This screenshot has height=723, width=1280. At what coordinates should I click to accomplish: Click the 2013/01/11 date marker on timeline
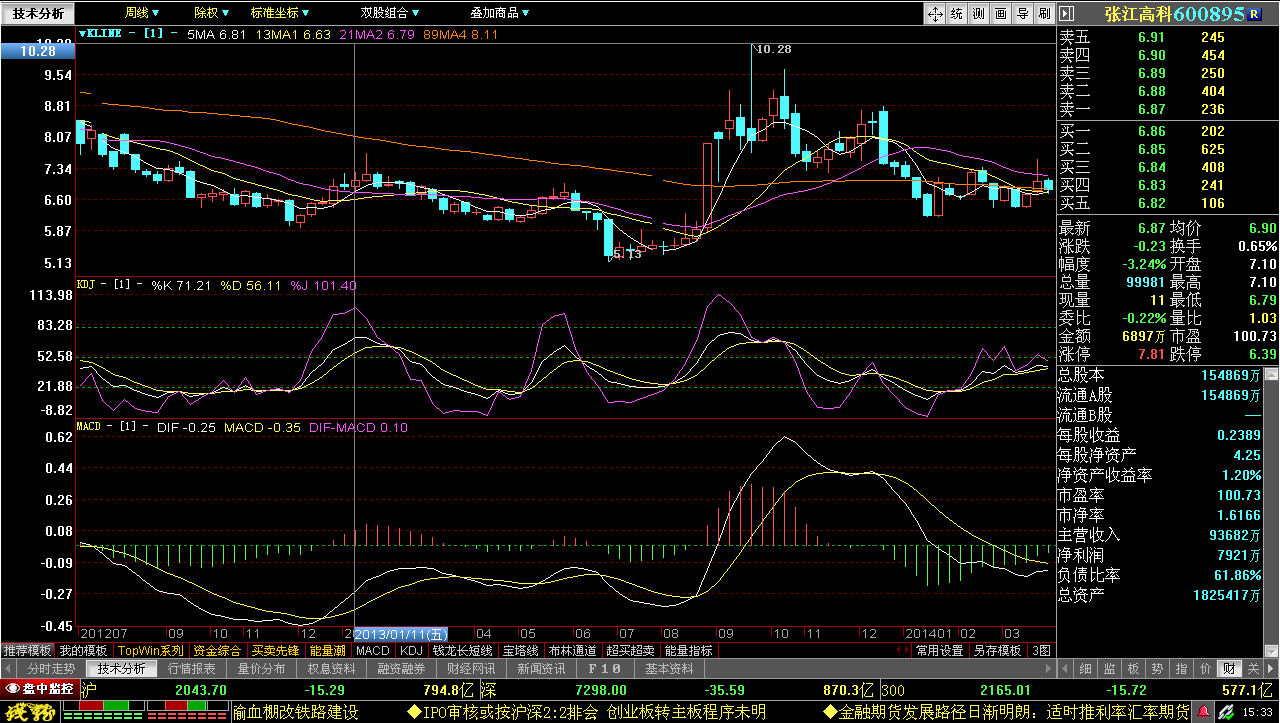tap(402, 634)
